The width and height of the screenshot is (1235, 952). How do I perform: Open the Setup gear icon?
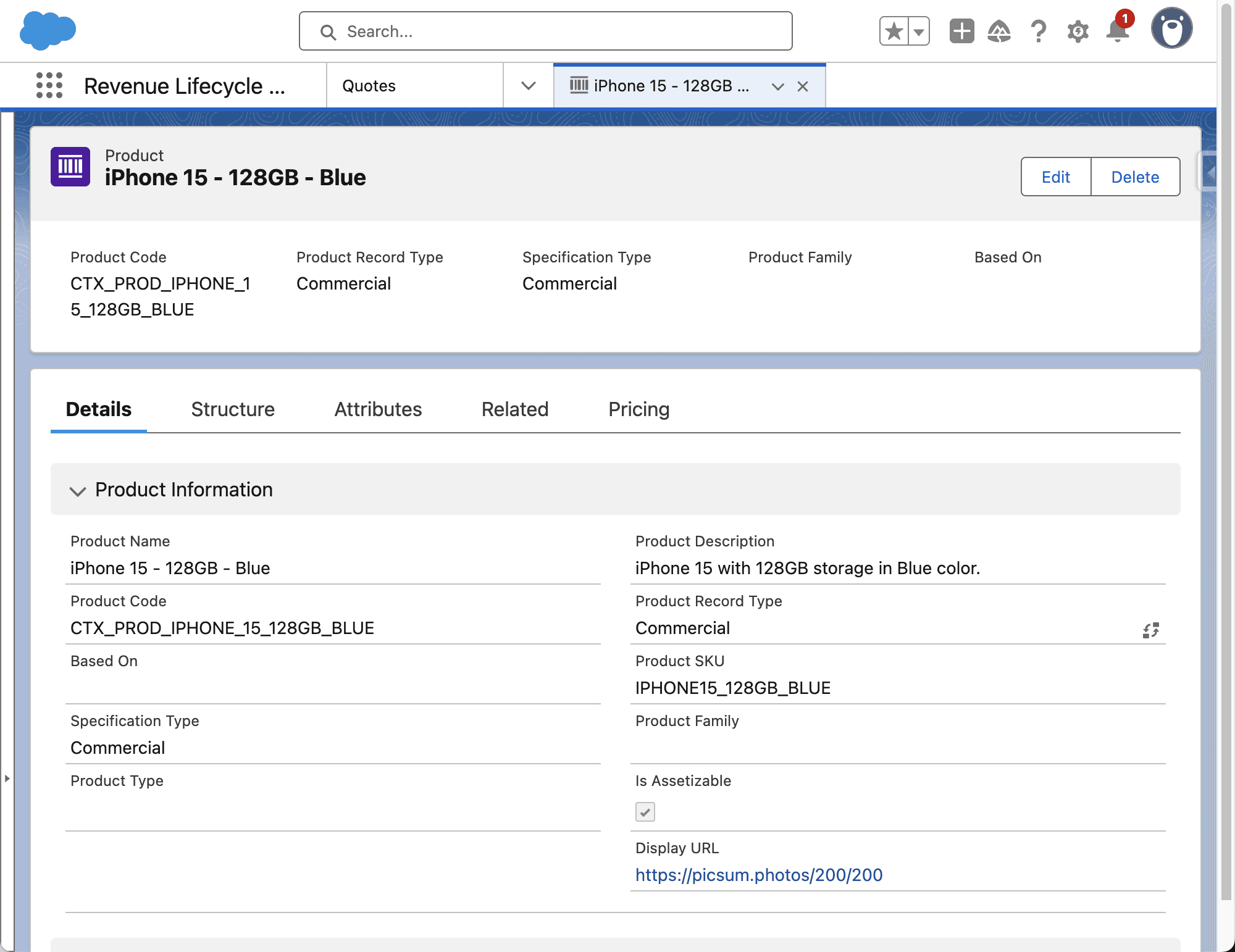(1078, 31)
